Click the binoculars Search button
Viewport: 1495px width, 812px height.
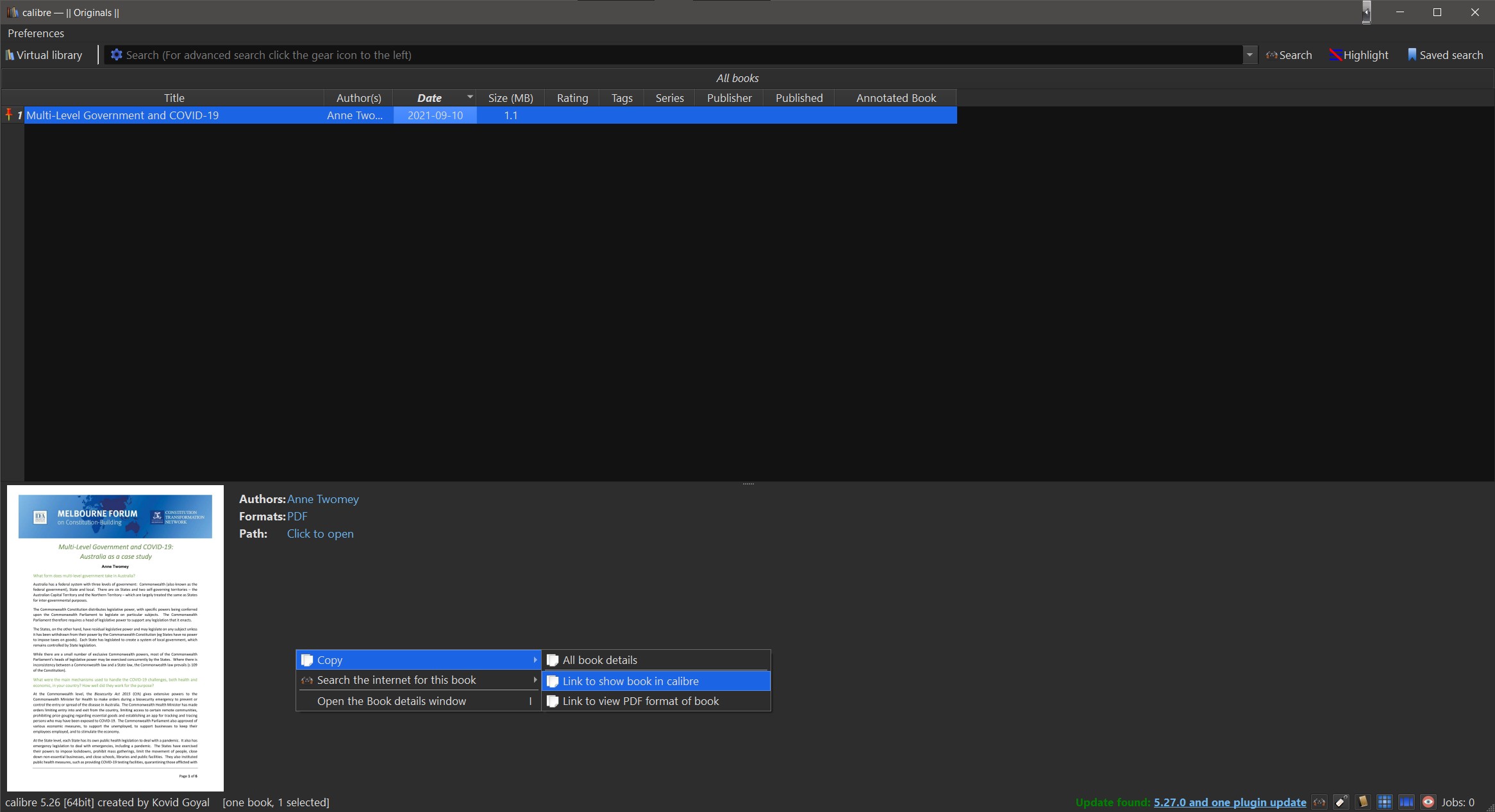[1289, 55]
